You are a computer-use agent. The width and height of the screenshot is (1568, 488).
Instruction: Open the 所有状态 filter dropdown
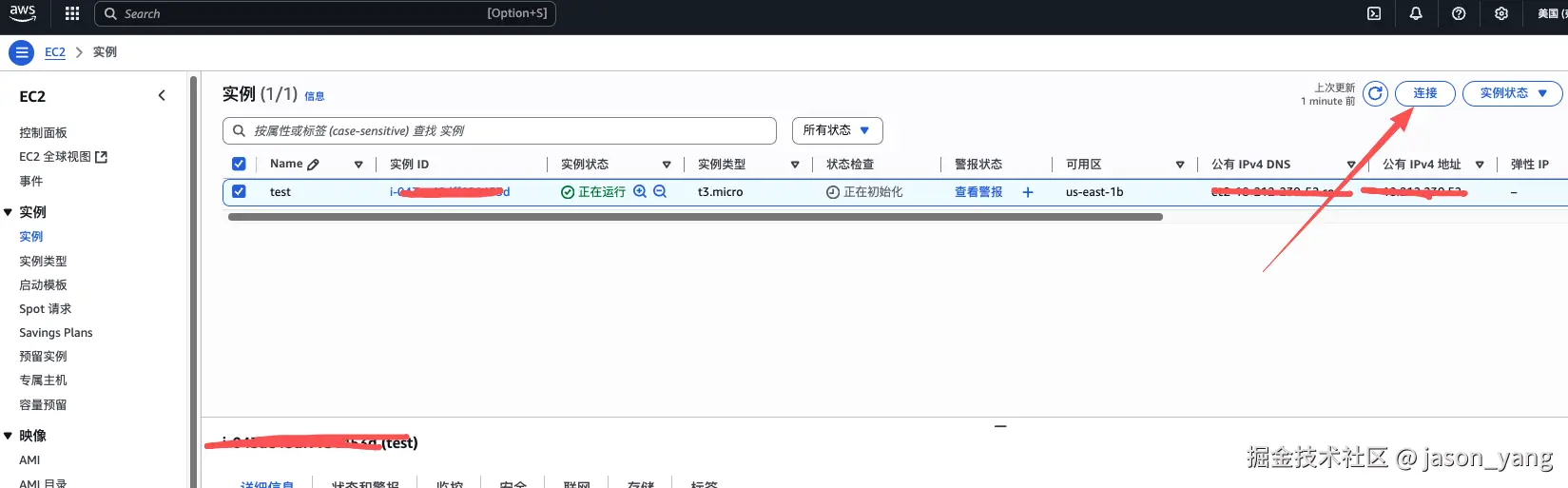click(x=837, y=130)
